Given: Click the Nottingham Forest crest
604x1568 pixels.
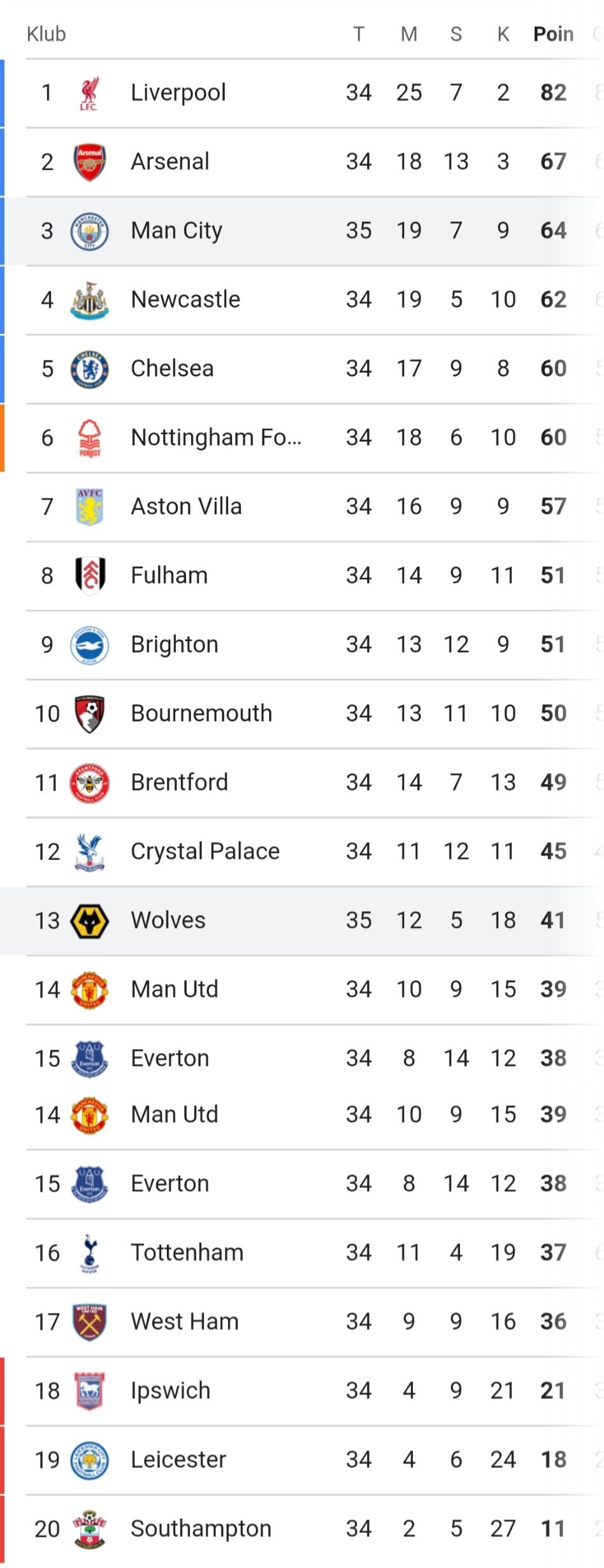Looking at the screenshot, I should tap(89, 438).
